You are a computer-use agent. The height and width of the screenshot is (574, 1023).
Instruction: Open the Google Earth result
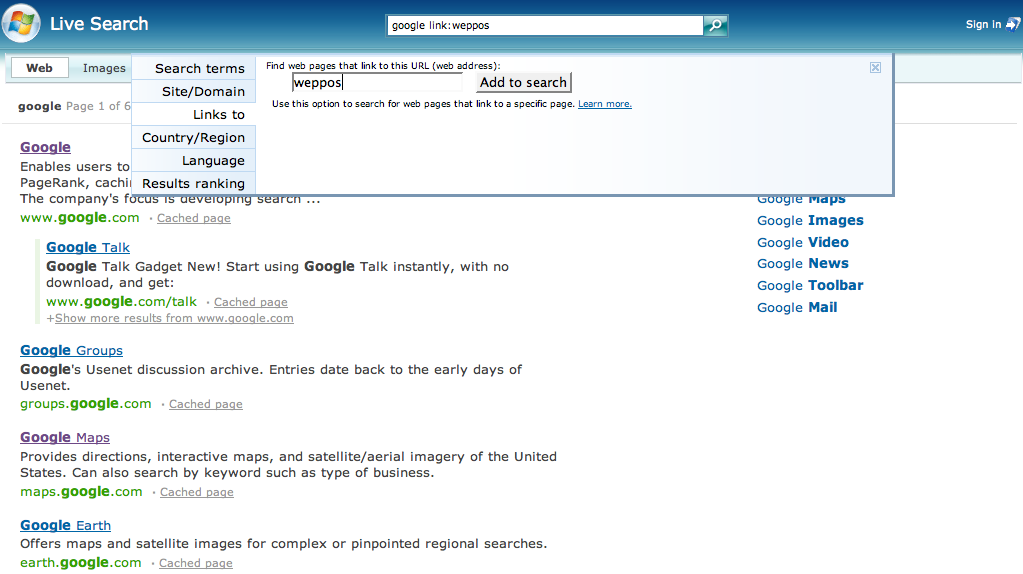[65, 525]
